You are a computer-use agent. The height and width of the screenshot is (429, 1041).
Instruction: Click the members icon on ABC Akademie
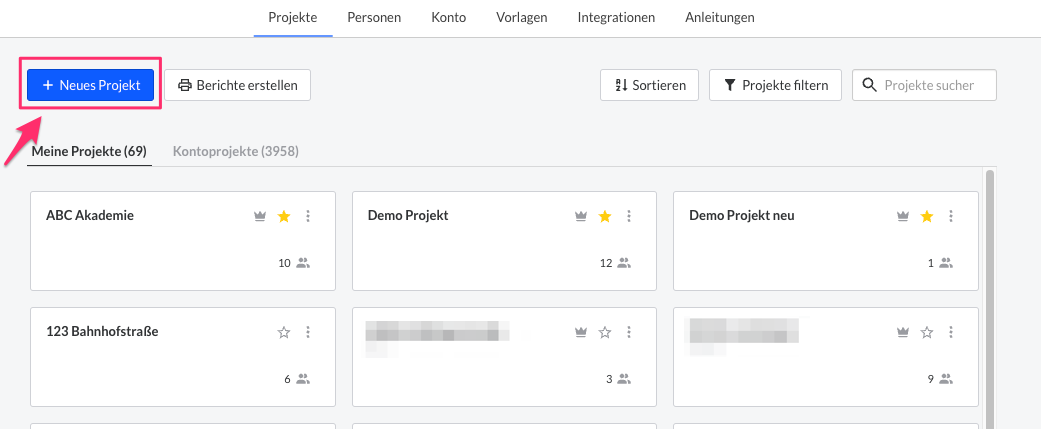click(303, 263)
